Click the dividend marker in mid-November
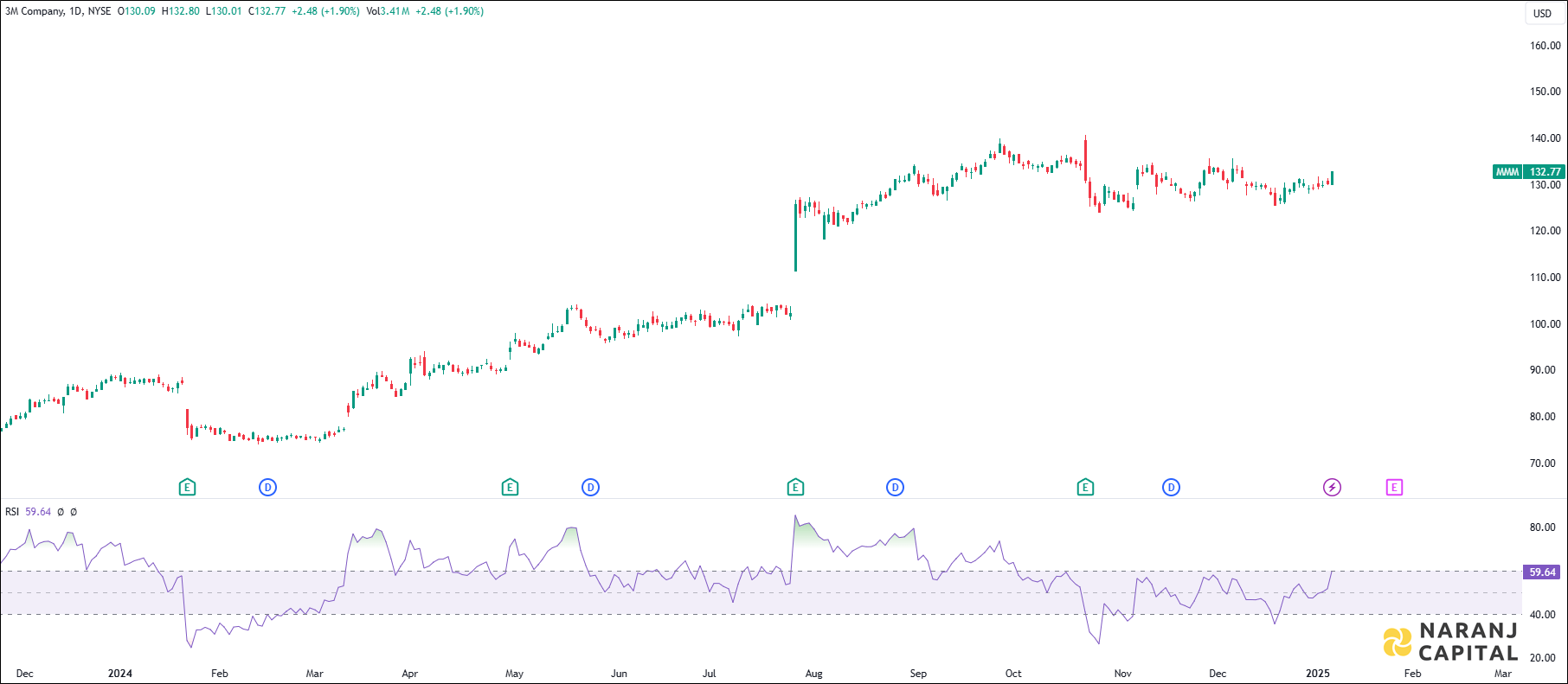 [1171, 488]
